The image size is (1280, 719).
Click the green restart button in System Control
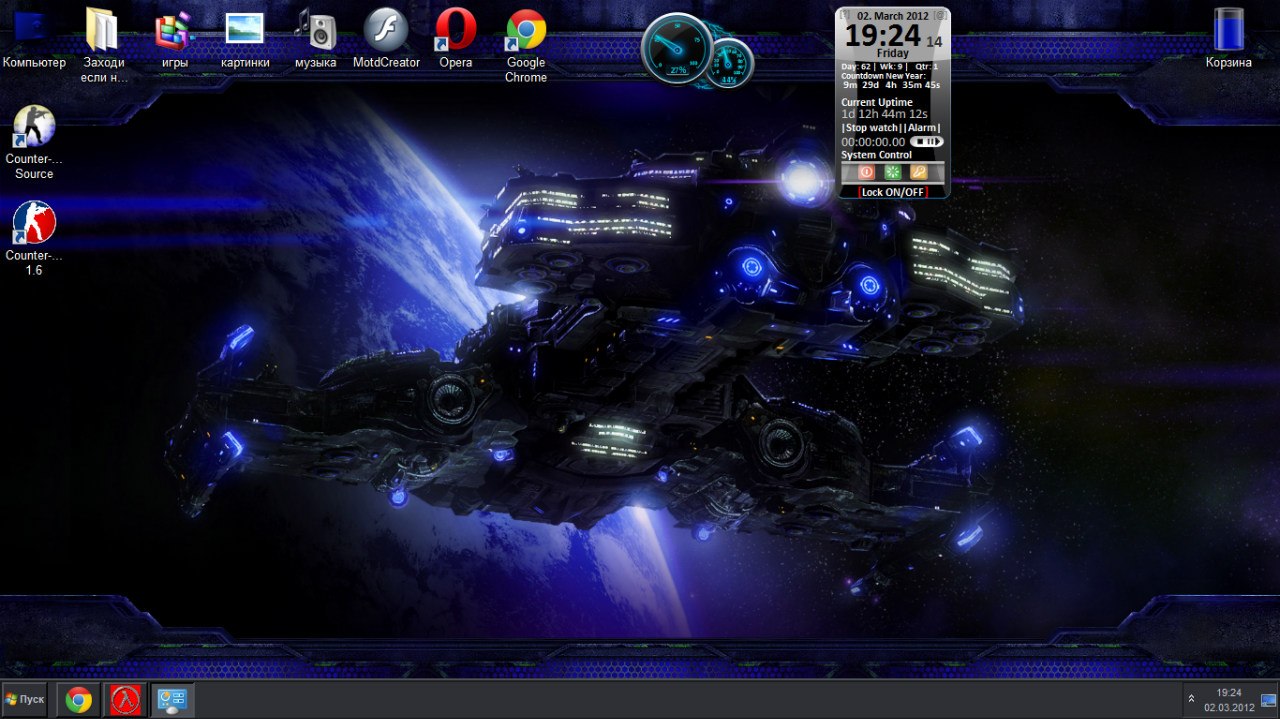(892, 172)
